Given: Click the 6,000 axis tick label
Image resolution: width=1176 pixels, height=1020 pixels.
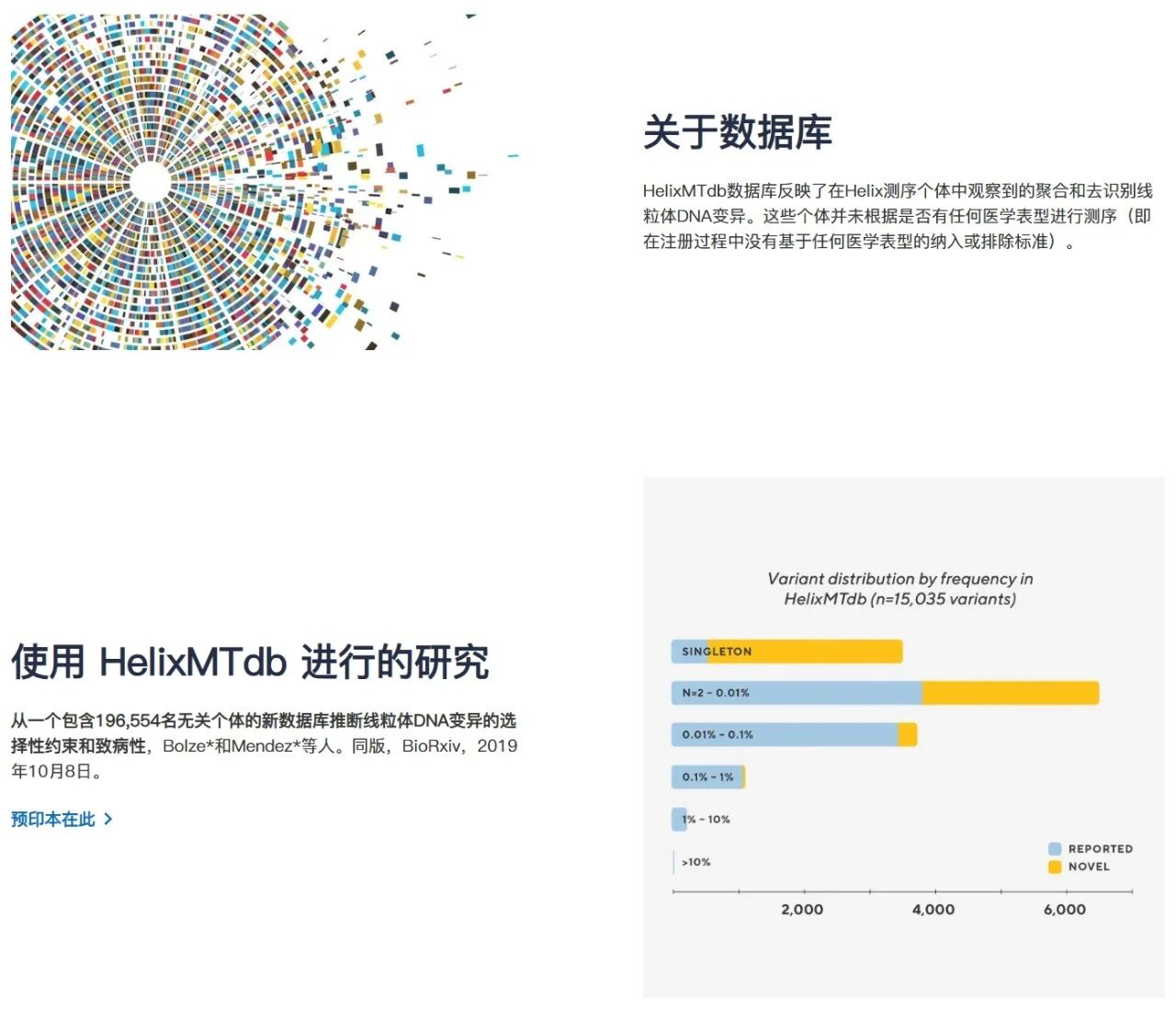Looking at the screenshot, I should tap(1065, 910).
